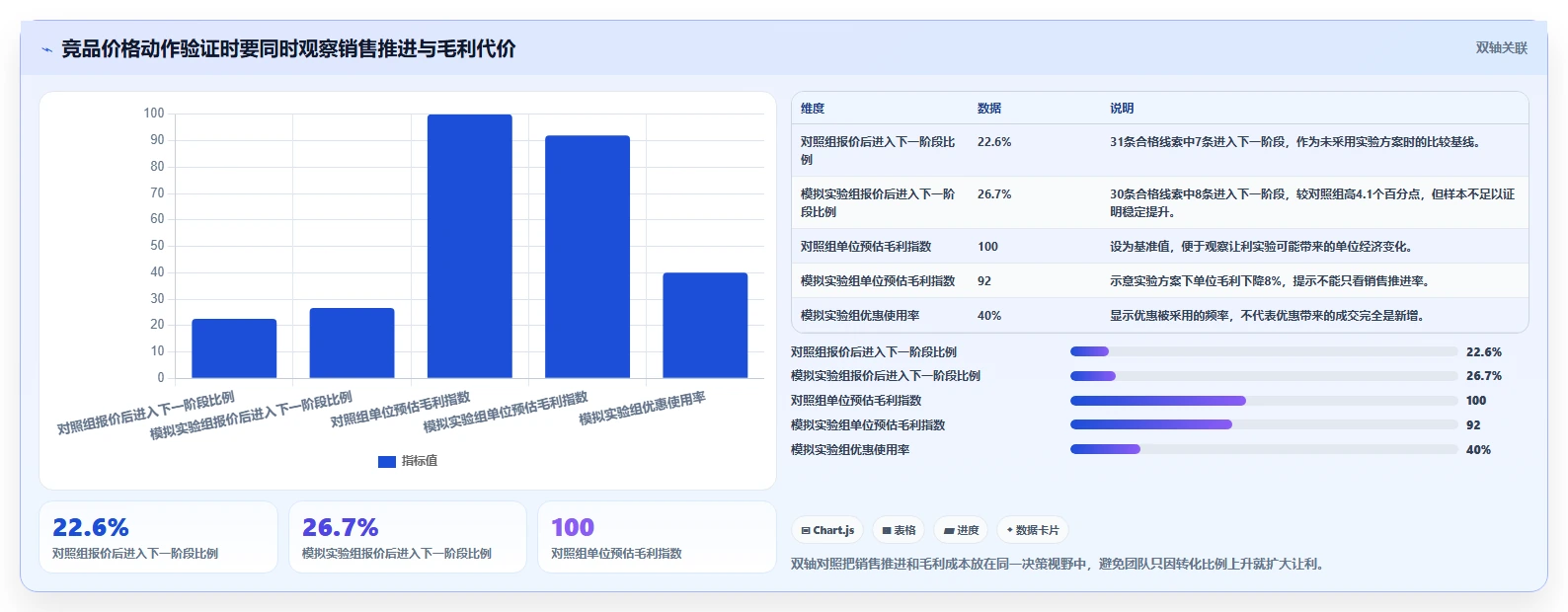The height and width of the screenshot is (612, 1568).
Task: Open the 100 对照组单位预估毛利指数 card
Action: pos(657,537)
